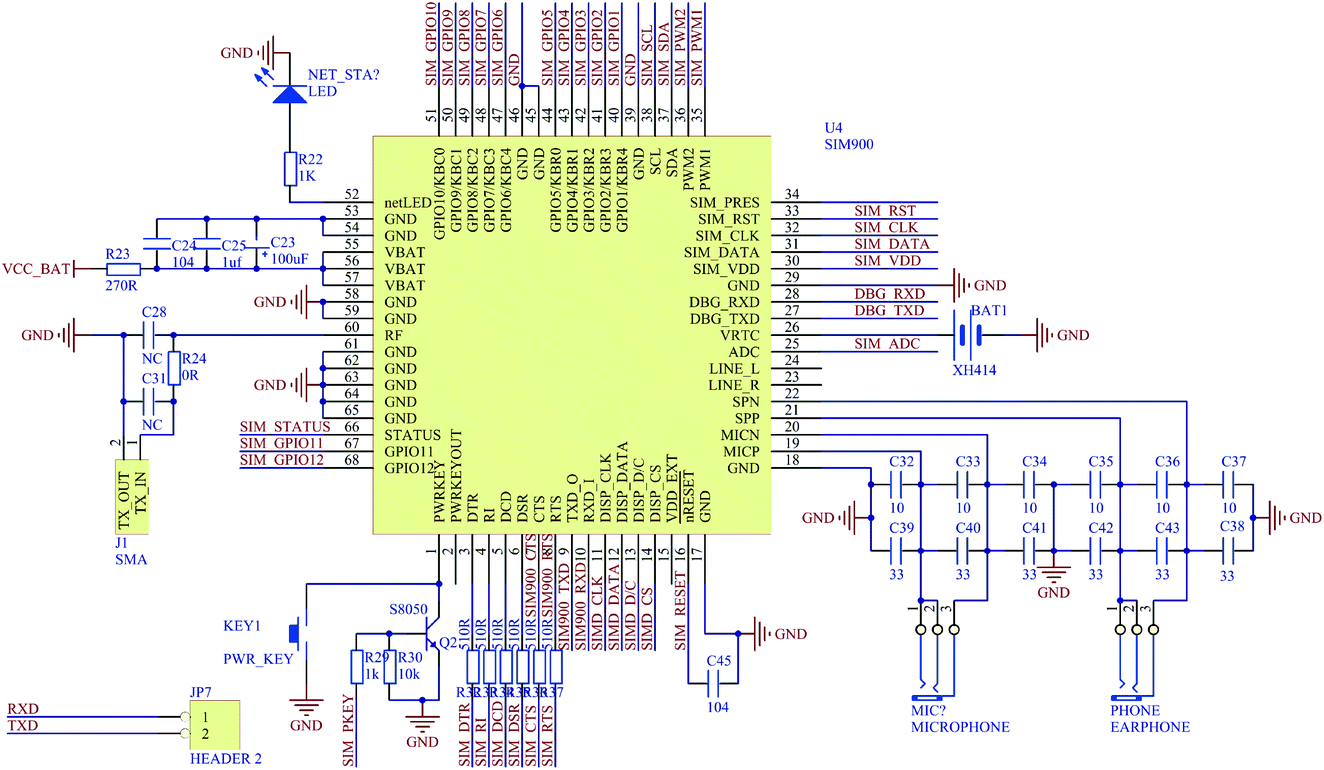Click the SIM_PRES pin name
Screen dimensions: 1324x770
point(725,203)
